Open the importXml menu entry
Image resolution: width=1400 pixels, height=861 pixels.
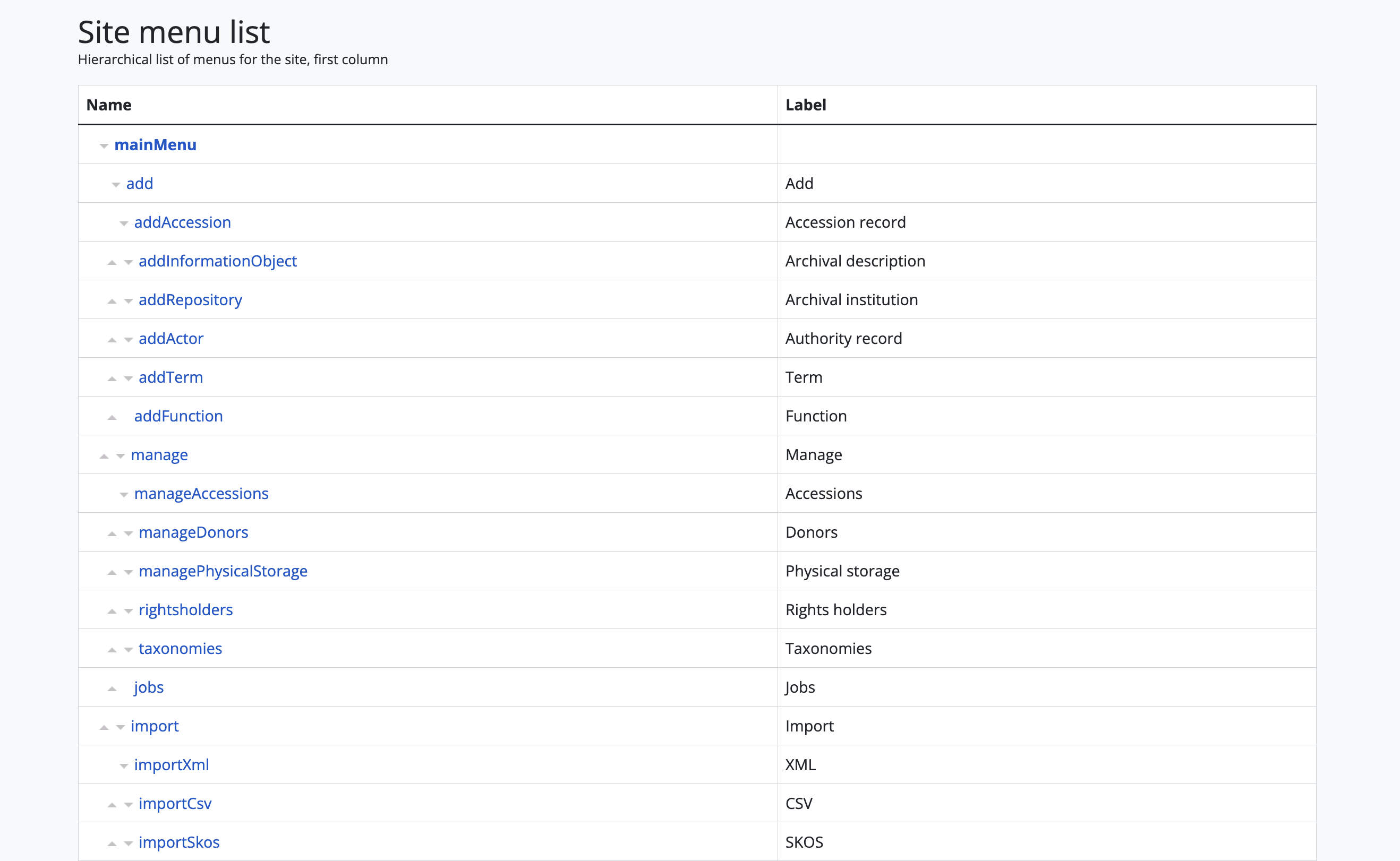172,764
